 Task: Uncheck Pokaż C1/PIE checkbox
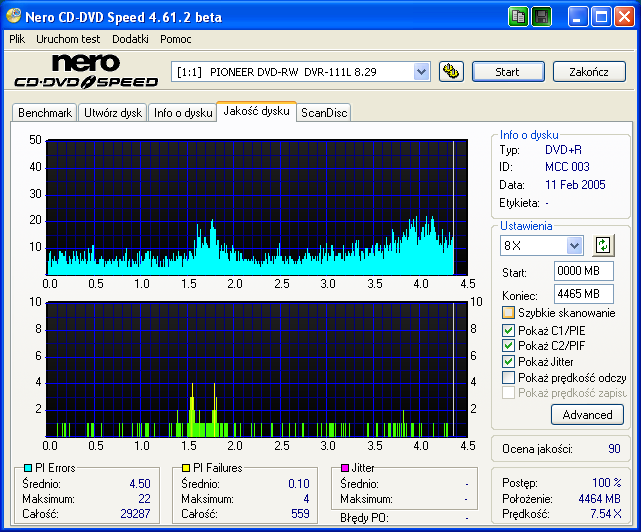tap(508, 330)
